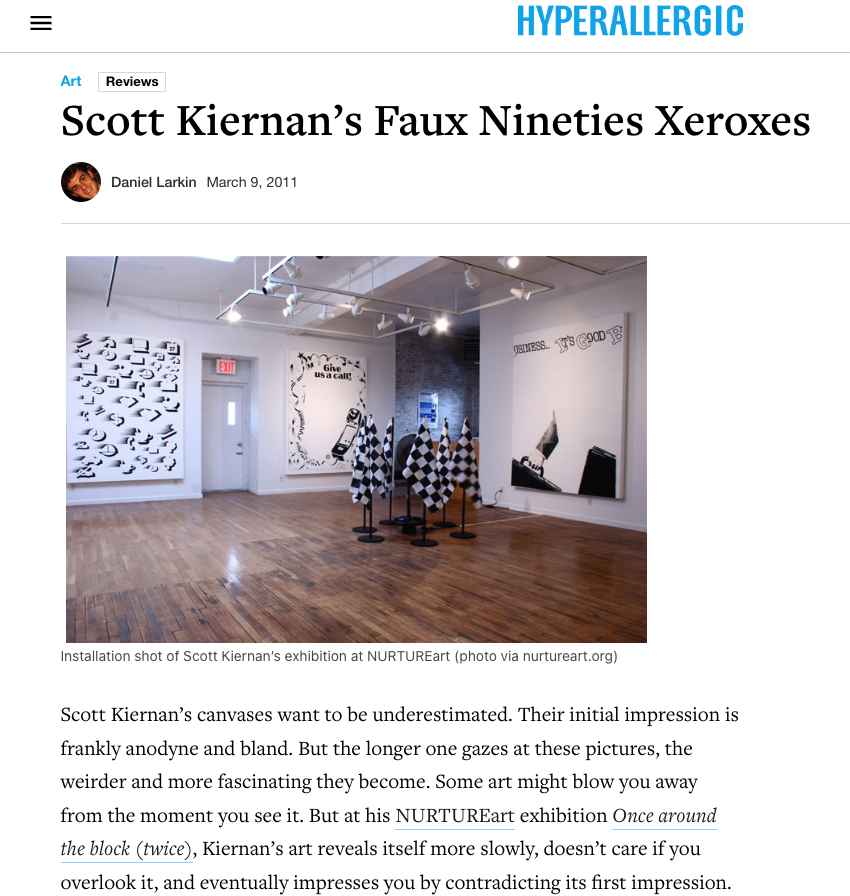Click the red EXIT sign in the photo
Image resolution: width=850 pixels, height=896 pixels.
click(226, 367)
